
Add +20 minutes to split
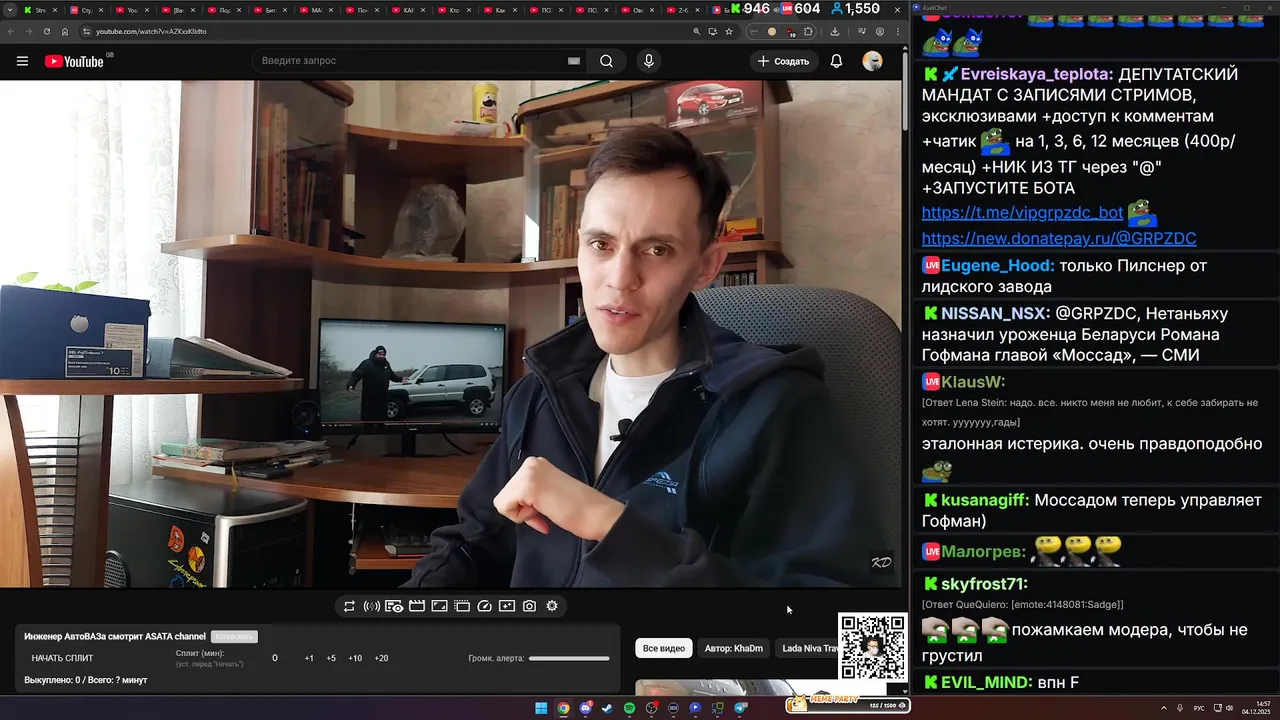(381, 658)
